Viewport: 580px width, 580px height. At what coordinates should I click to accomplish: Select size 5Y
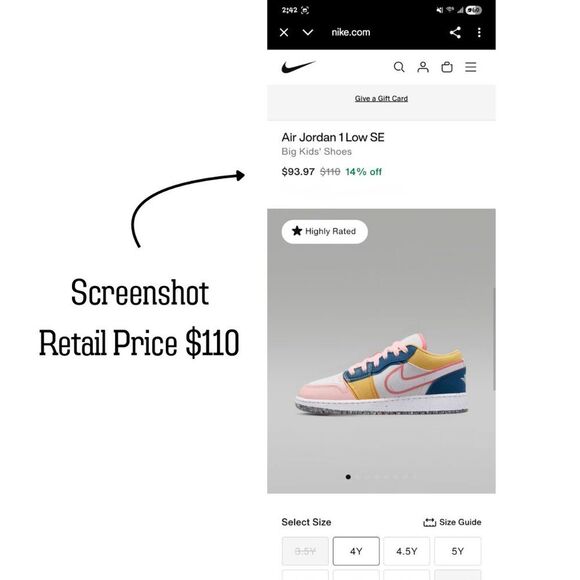point(458,551)
